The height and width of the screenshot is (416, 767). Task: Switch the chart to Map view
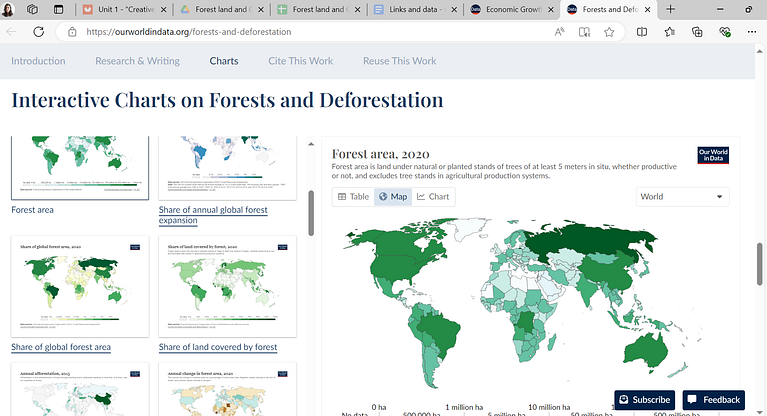pos(393,197)
